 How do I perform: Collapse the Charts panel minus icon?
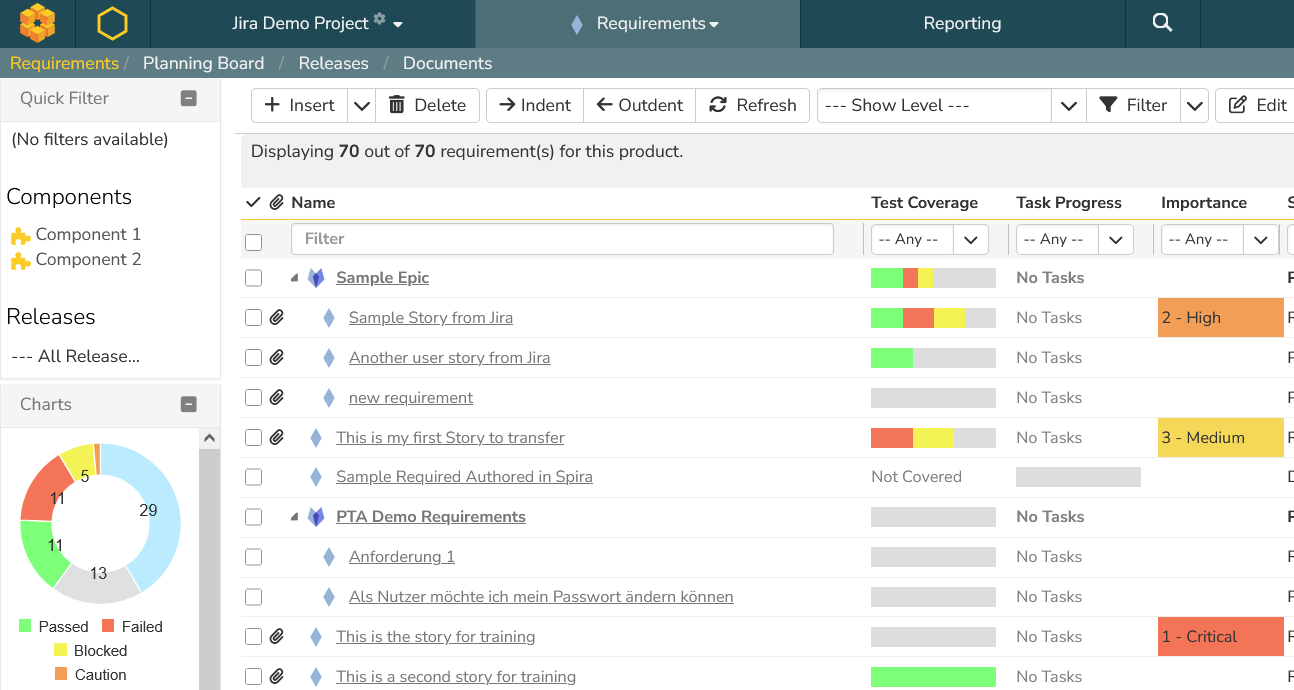(188, 404)
